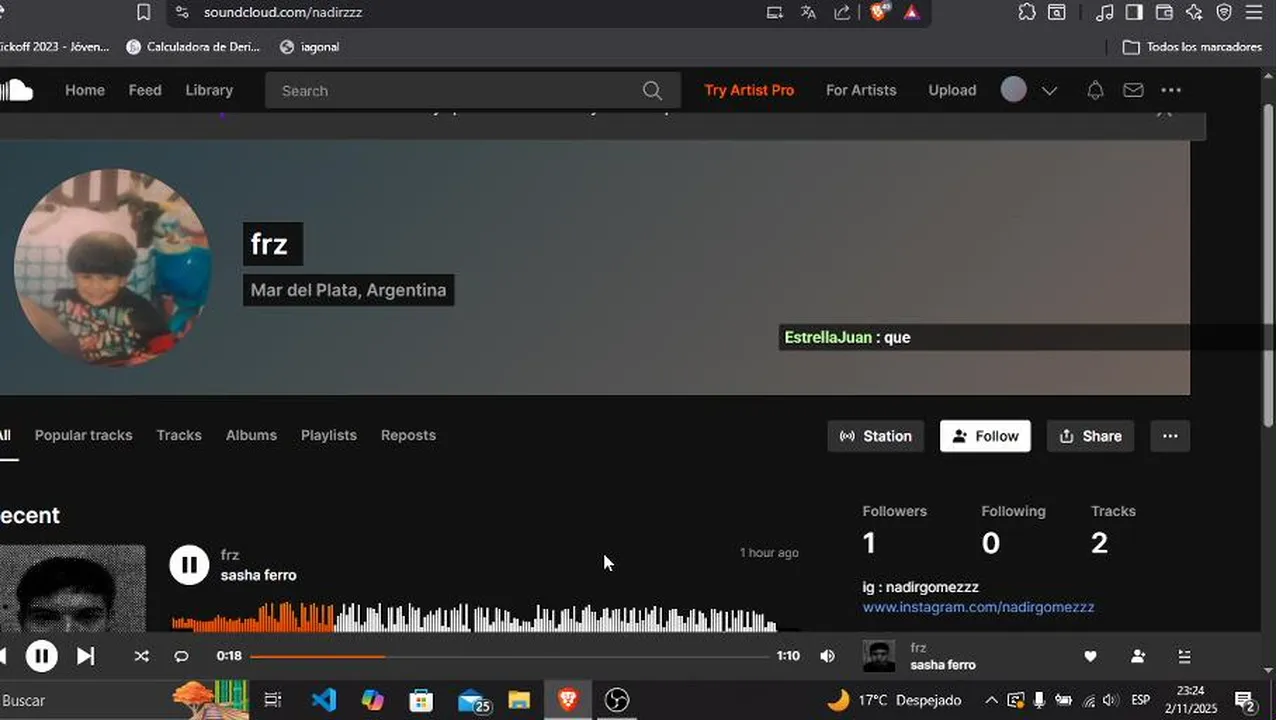This screenshot has width=1276, height=720.
Task: Click the Upload link
Action: click(952, 90)
